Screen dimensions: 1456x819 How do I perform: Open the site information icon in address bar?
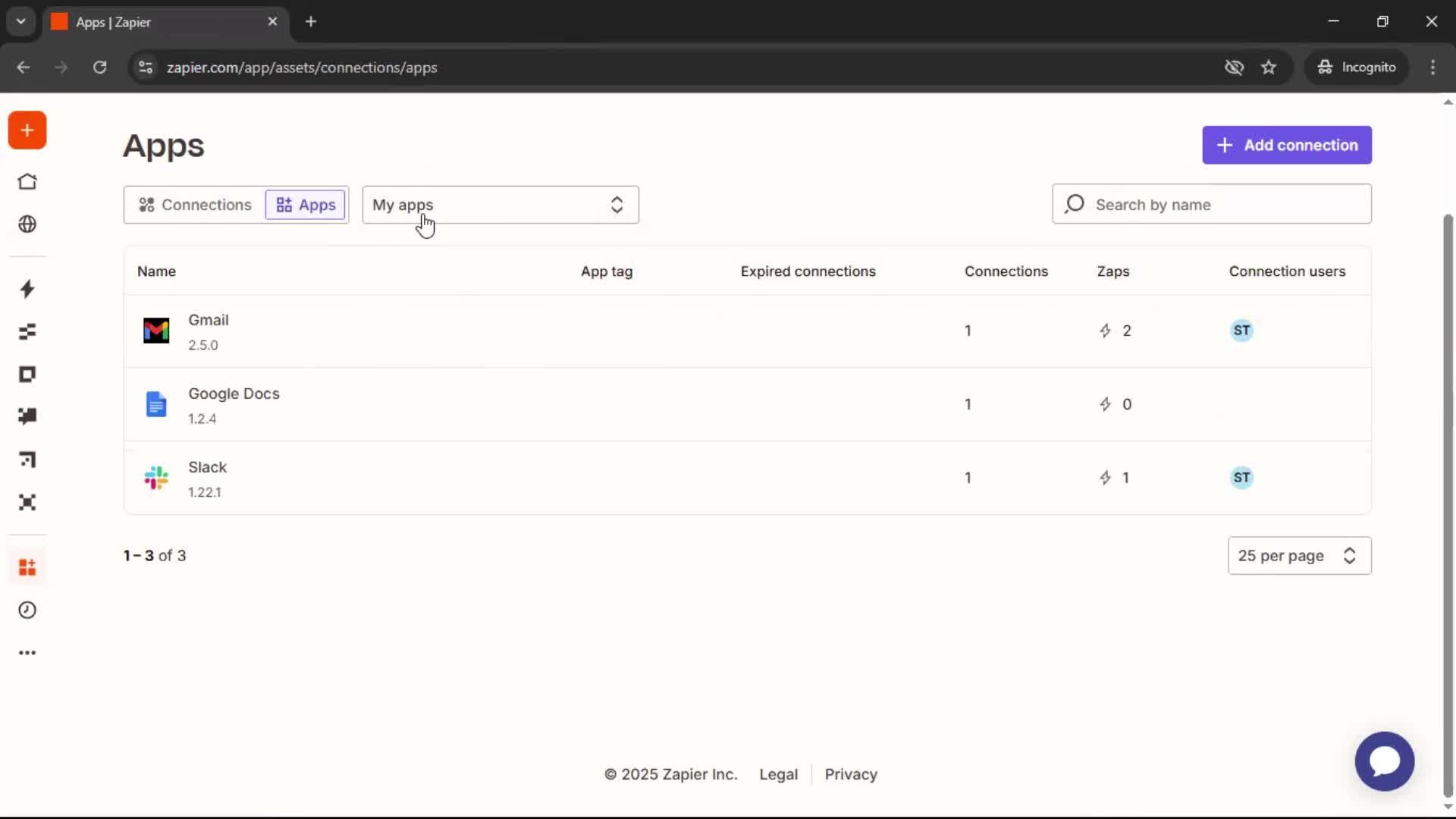click(146, 67)
